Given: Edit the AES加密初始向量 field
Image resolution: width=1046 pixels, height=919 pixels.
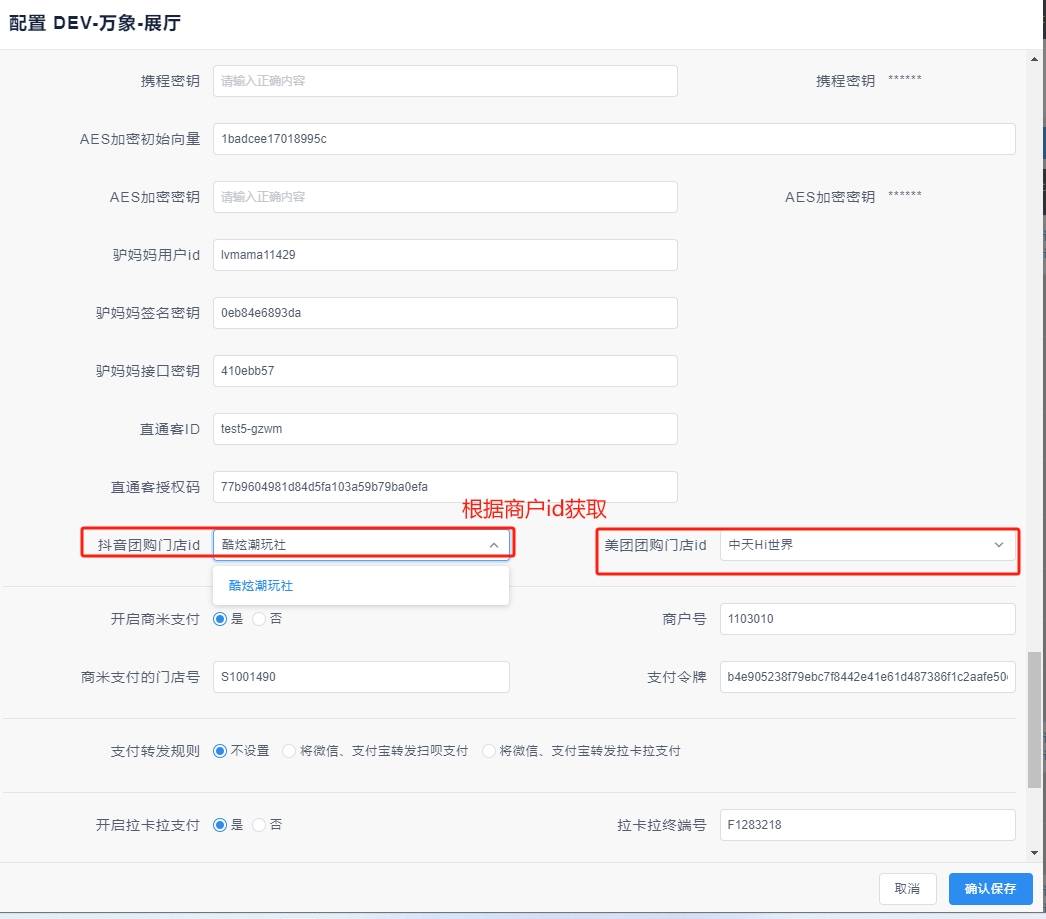Looking at the screenshot, I should [614, 139].
